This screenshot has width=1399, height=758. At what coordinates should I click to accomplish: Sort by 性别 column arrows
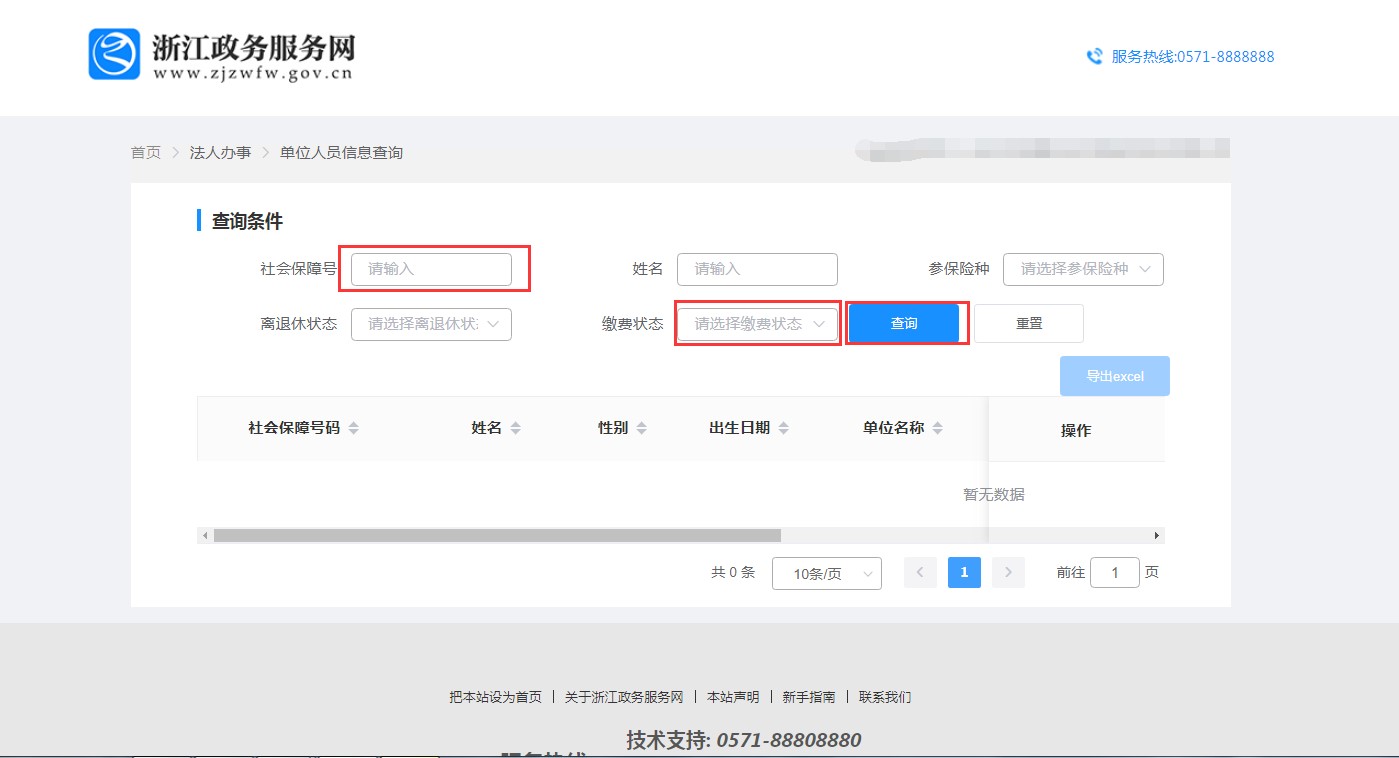click(x=641, y=428)
